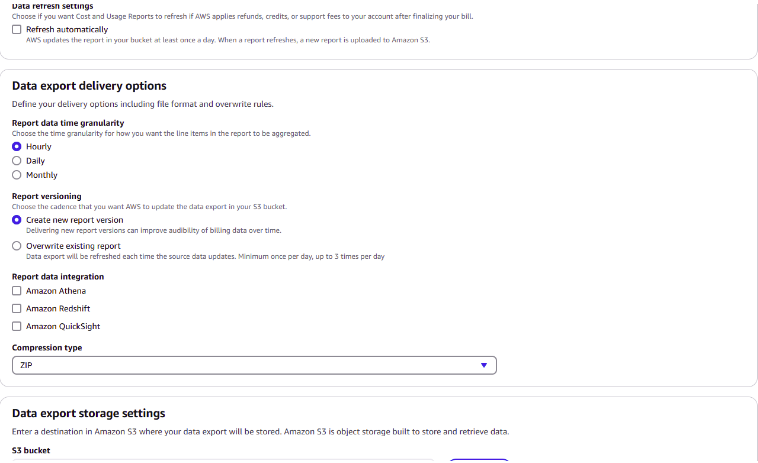Select the Hourly granularity radio button
Image resolution: width=758 pixels, height=463 pixels.
[x=16, y=146]
